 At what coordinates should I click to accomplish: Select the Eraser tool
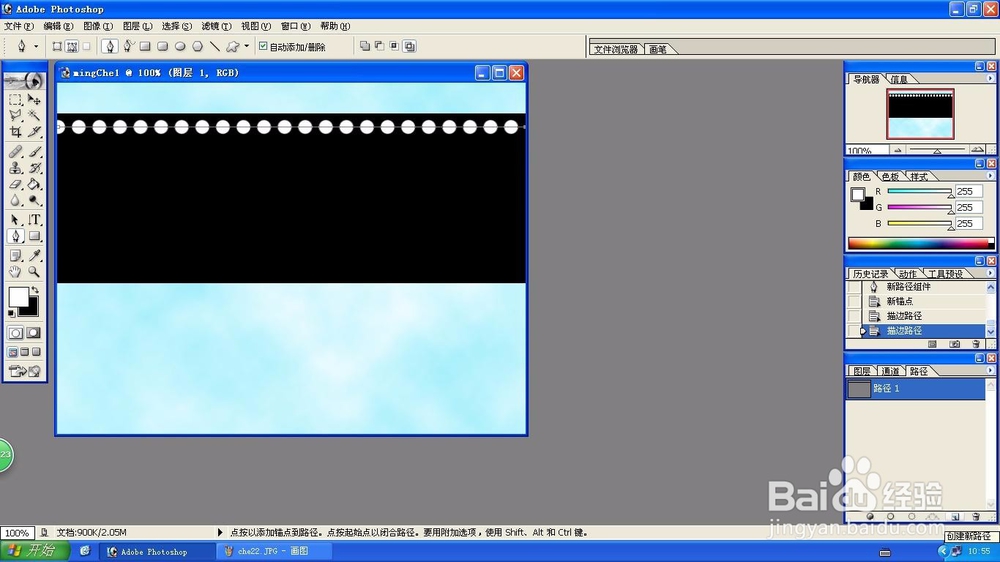click(x=15, y=184)
